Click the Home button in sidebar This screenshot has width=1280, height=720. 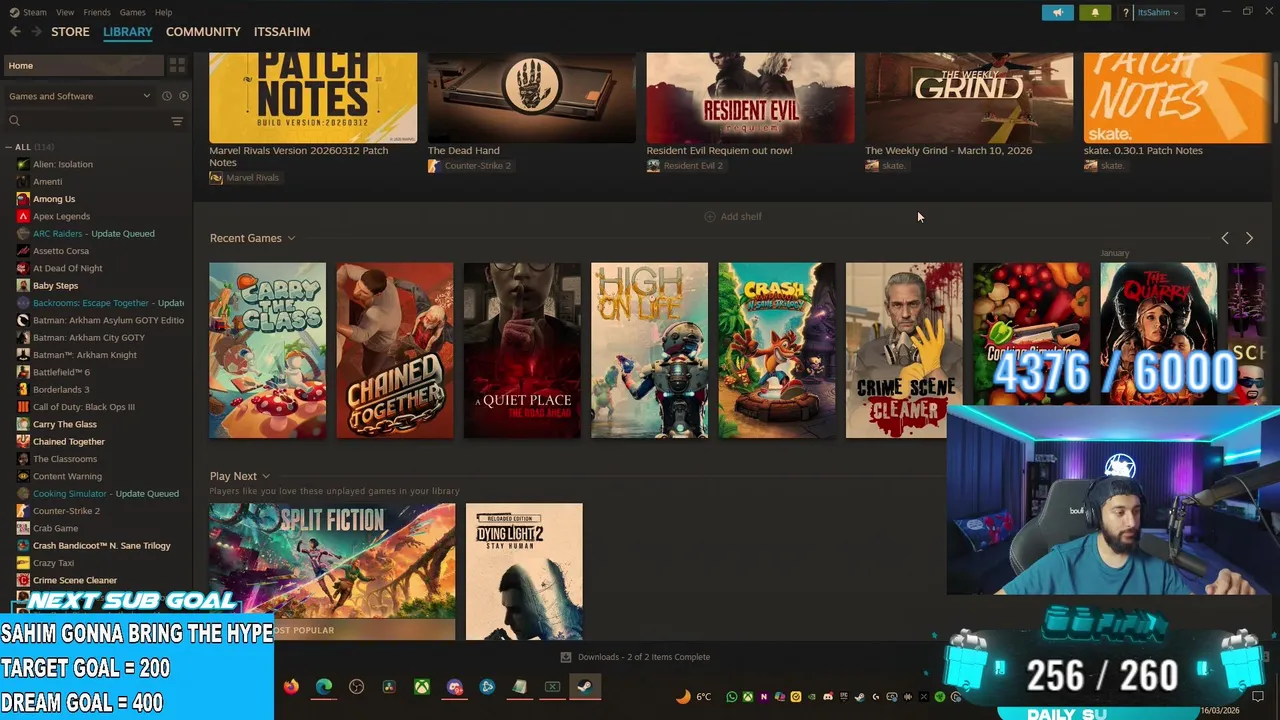tap(82, 65)
